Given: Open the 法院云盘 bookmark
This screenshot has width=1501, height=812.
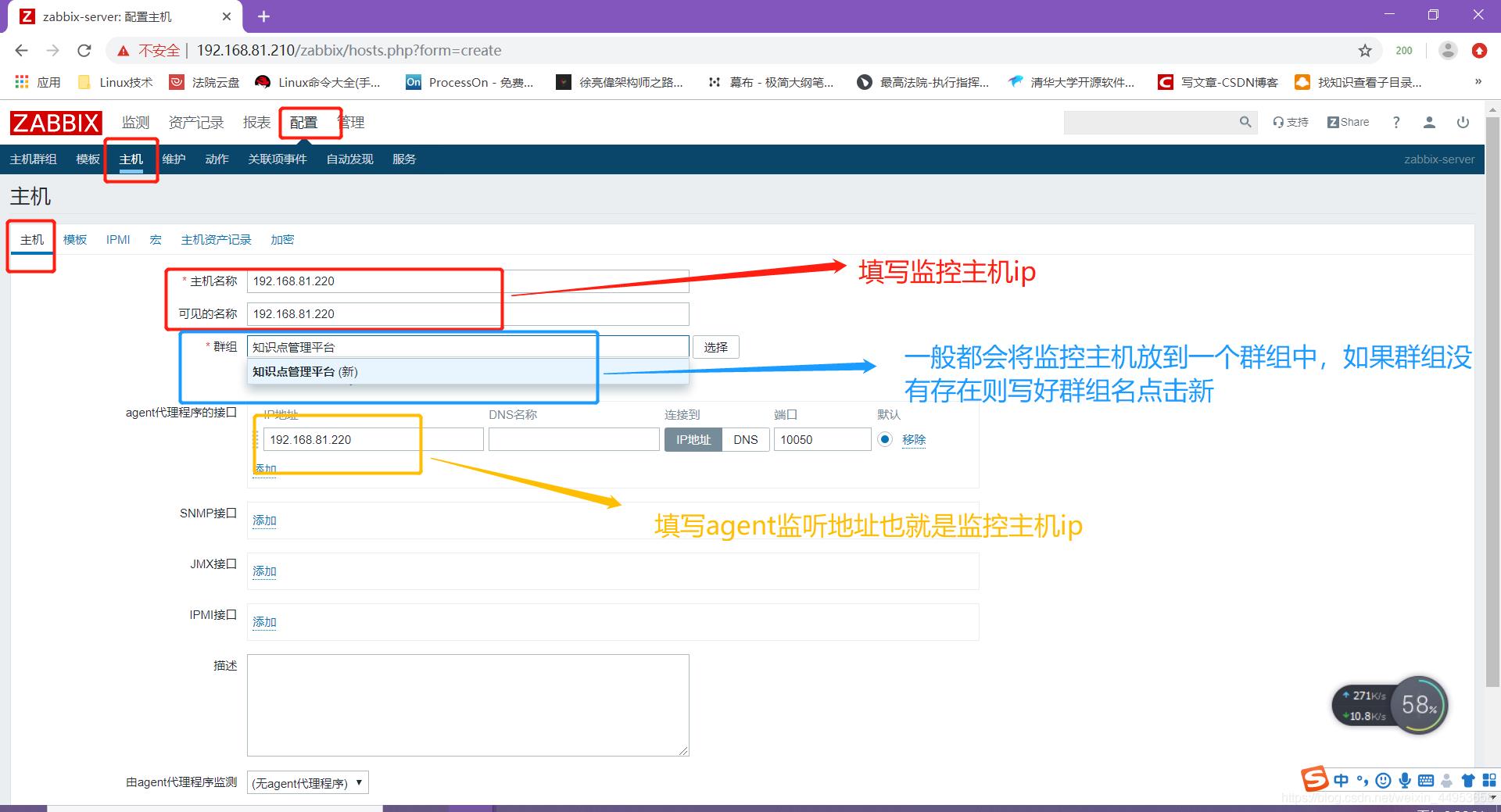Looking at the screenshot, I should click(x=205, y=82).
